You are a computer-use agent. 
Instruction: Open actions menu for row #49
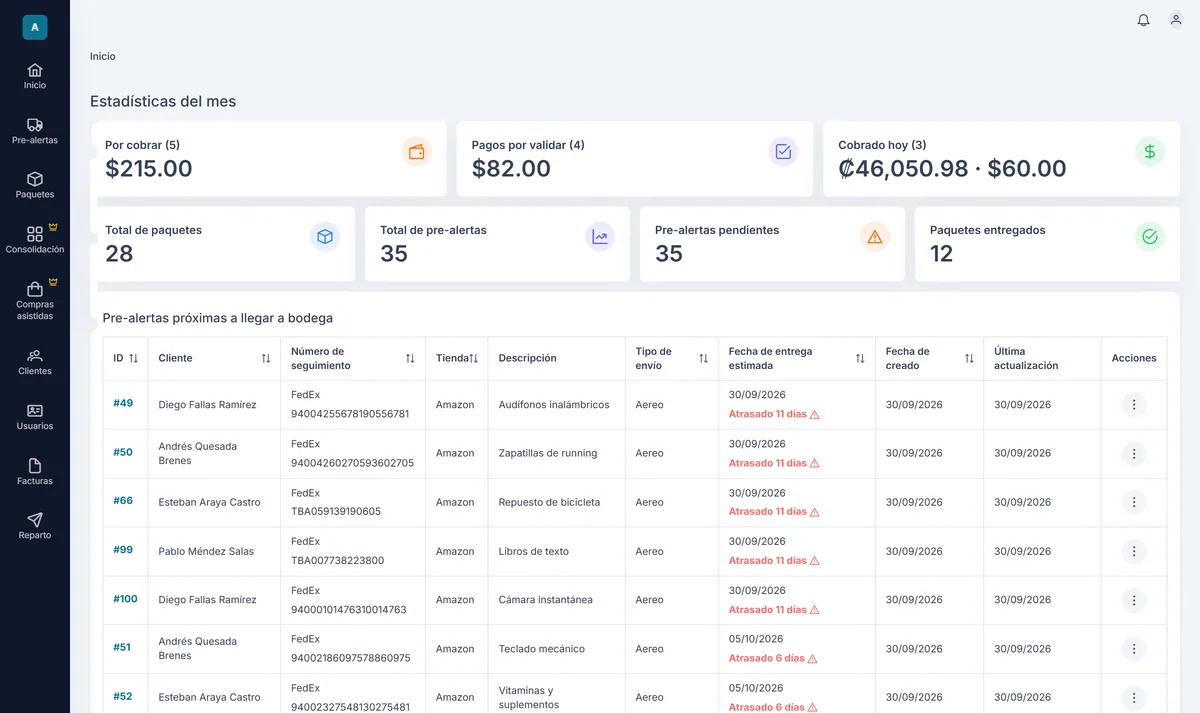click(x=1134, y=405)
